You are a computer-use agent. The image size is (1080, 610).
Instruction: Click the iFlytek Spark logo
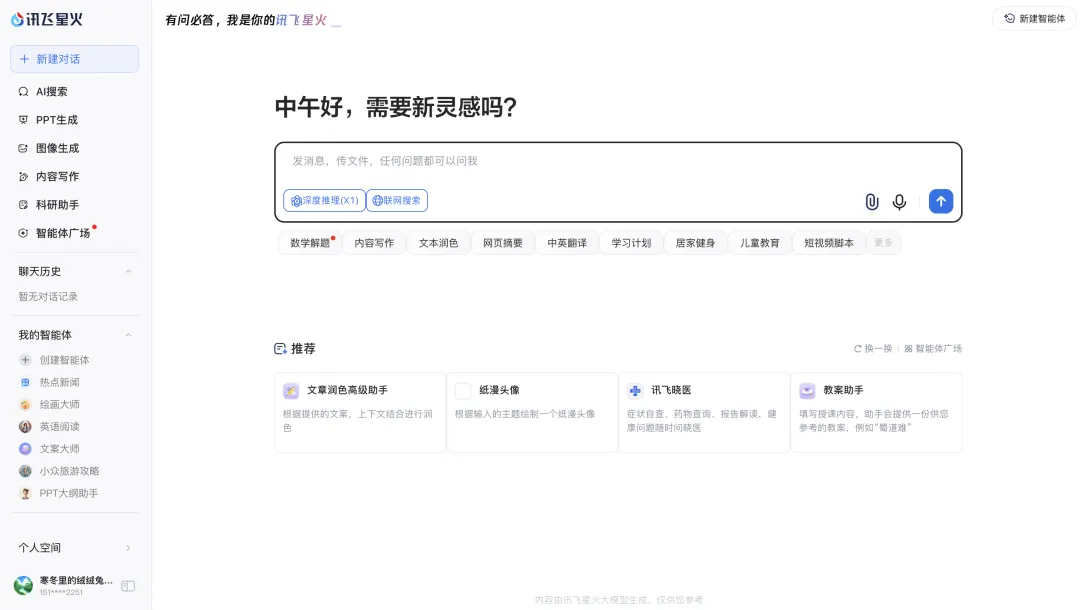pos(47,19)
